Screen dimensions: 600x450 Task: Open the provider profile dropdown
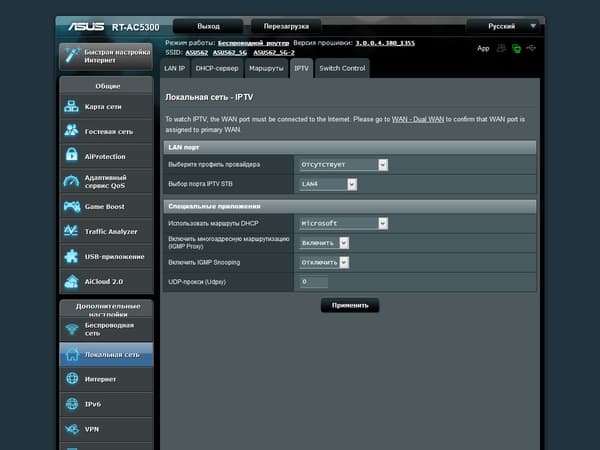click(344, 165)
